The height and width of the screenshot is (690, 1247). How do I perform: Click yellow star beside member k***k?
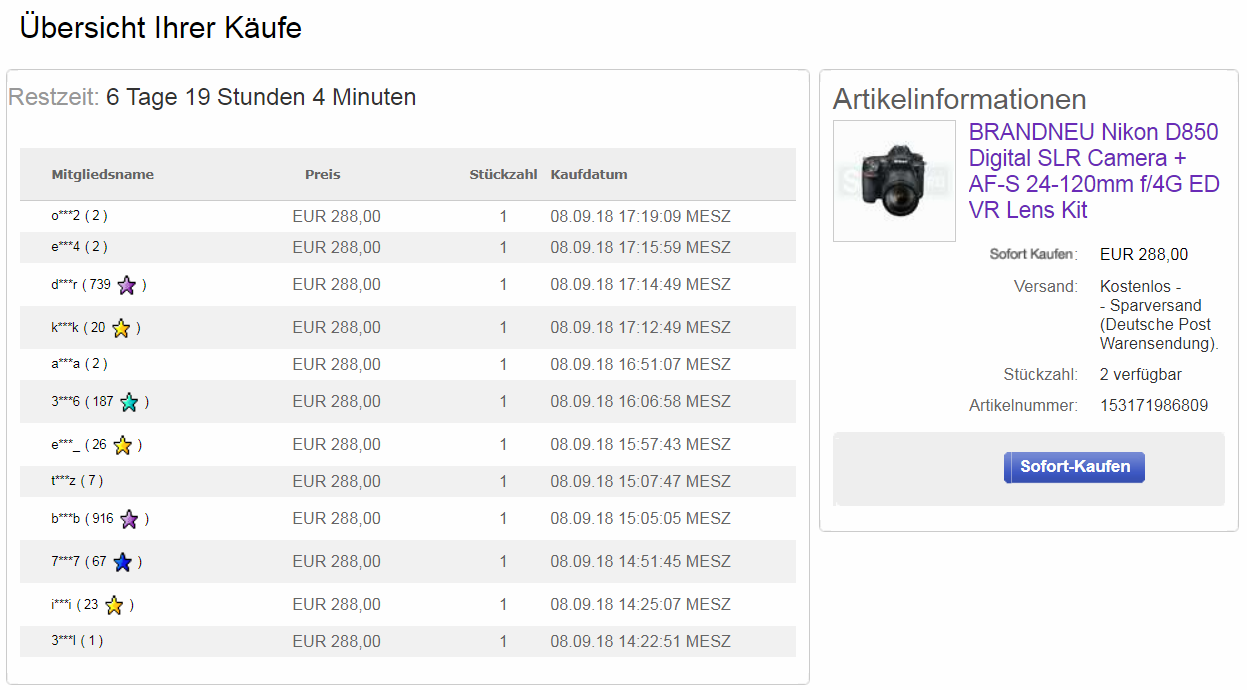click(121, 328)
